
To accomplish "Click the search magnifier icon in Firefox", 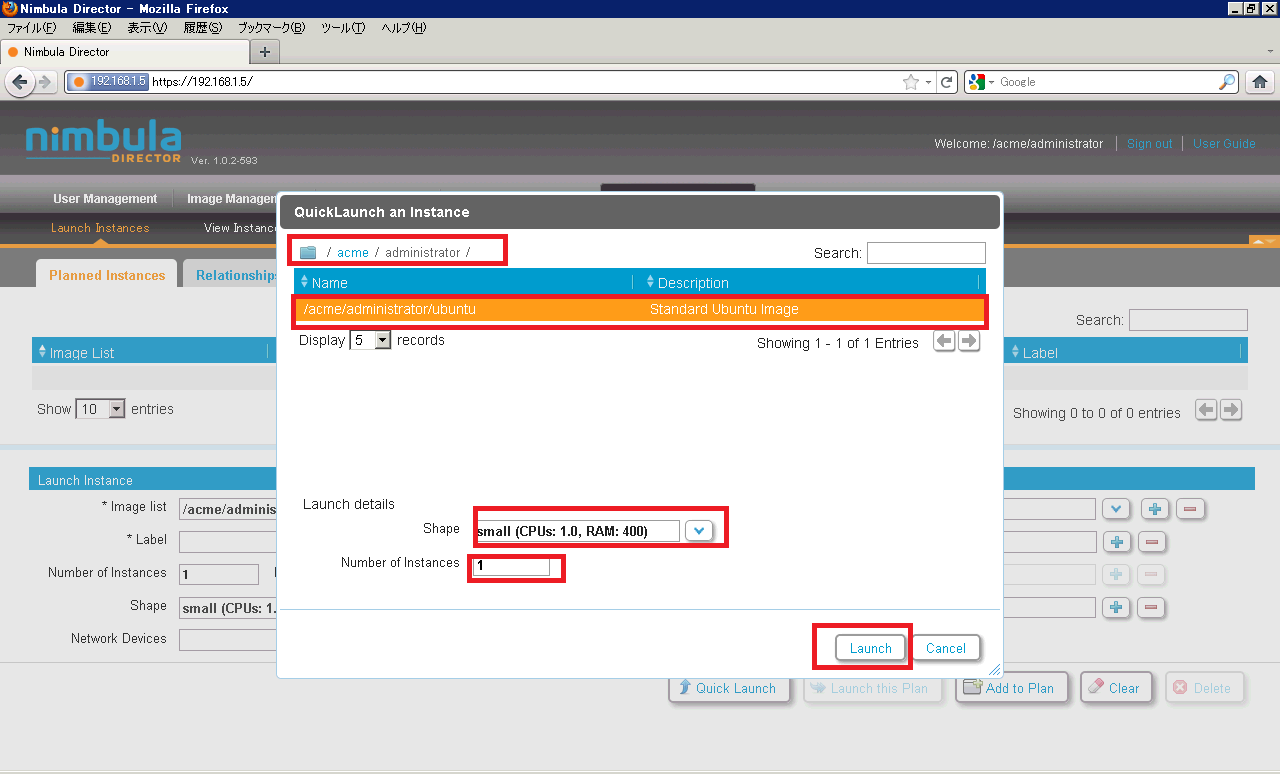I will pyautogui.click(x=1227, y=82).
